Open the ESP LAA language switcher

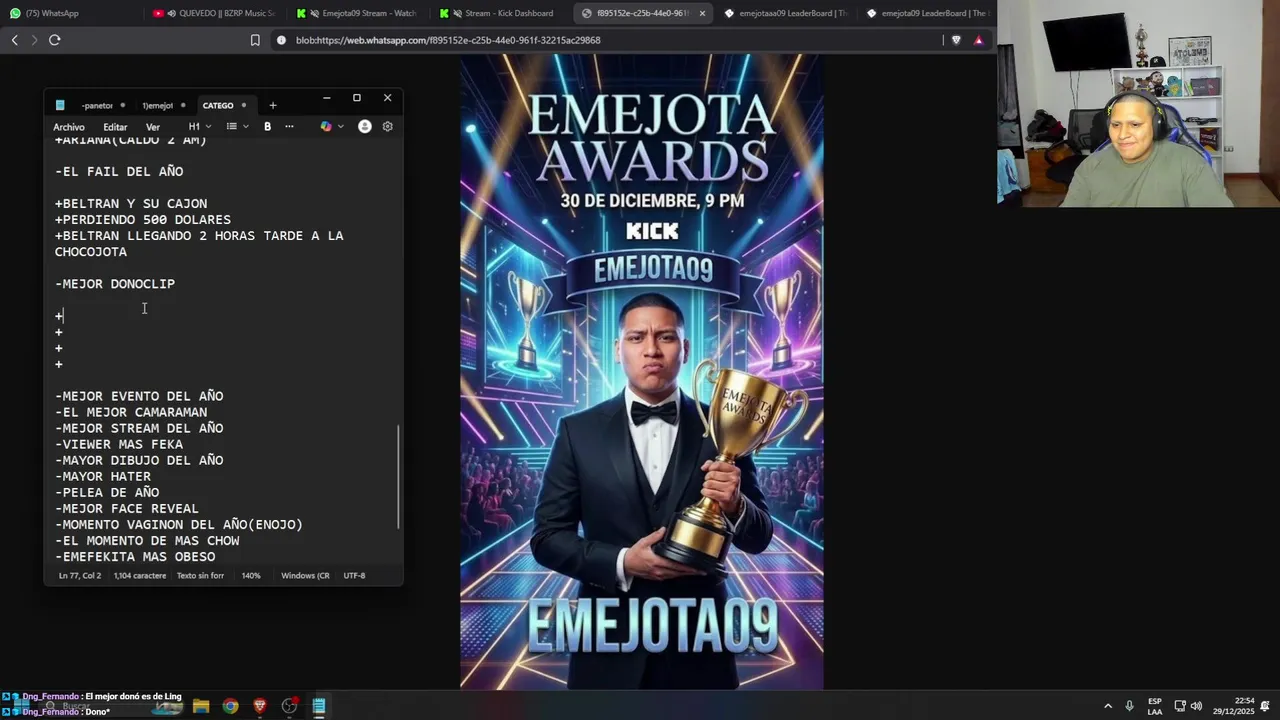point(1155,706)
